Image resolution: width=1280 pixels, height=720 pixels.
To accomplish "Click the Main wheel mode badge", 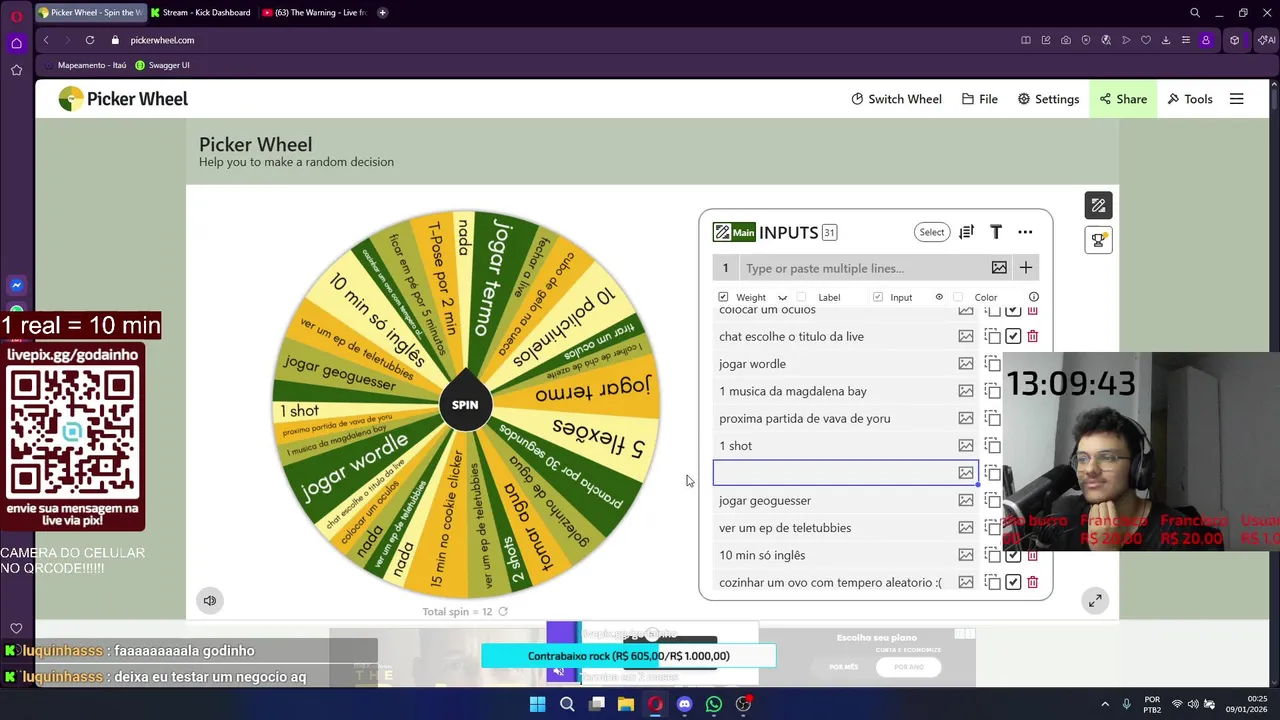I will pyautogui.click(x=734, y=232).
